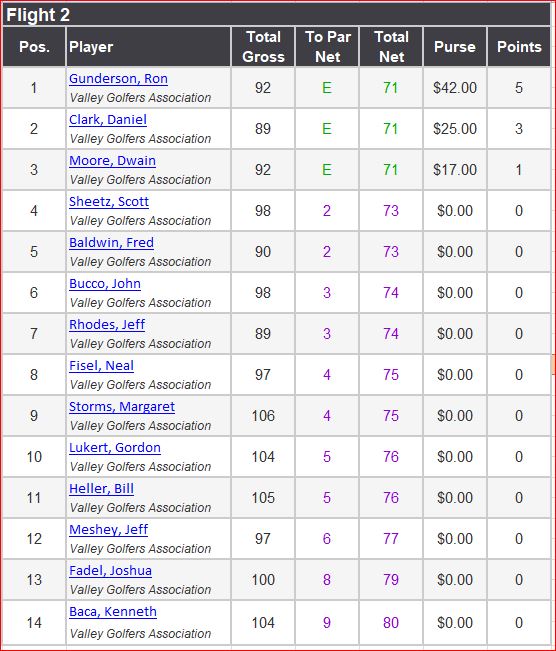Open Sheetz, Scott player profile
This screenshot has height=651, width=556.
(x=109, y=201)
